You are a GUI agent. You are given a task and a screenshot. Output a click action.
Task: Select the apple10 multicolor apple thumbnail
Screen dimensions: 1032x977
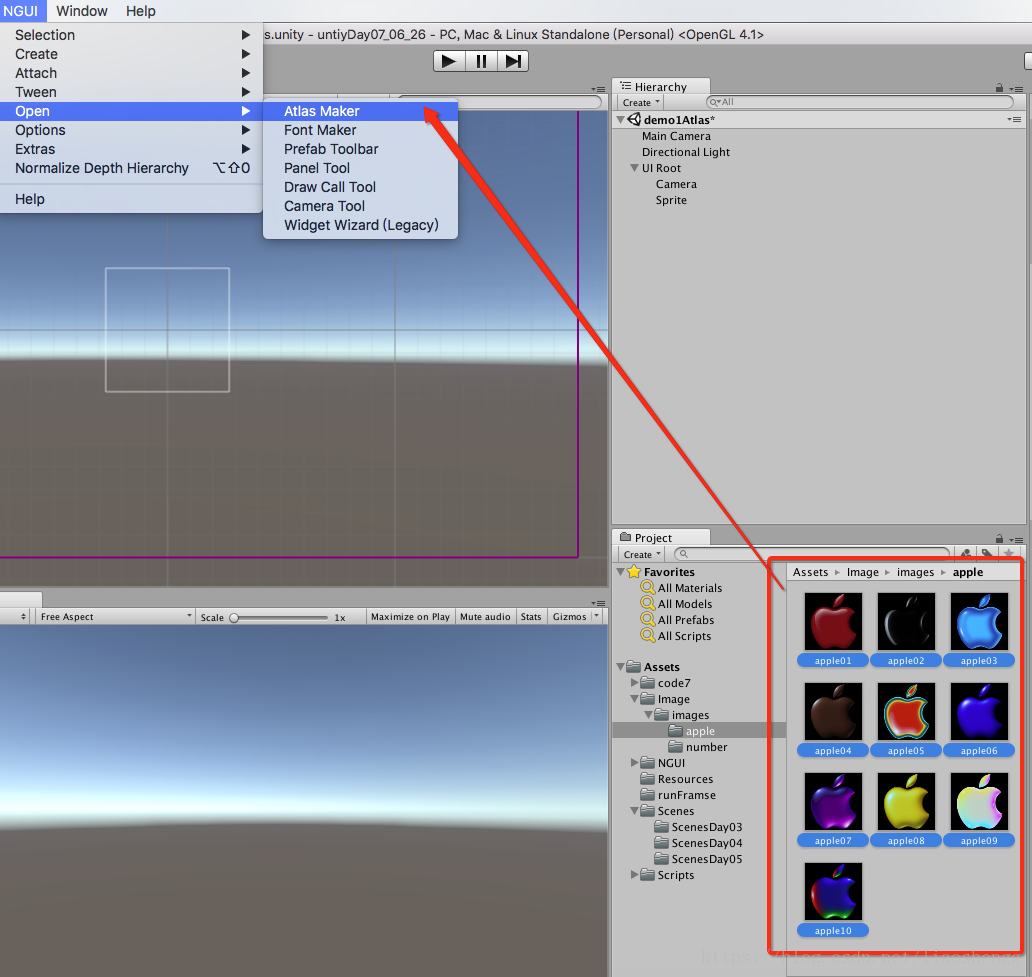[x=833, y=892]
